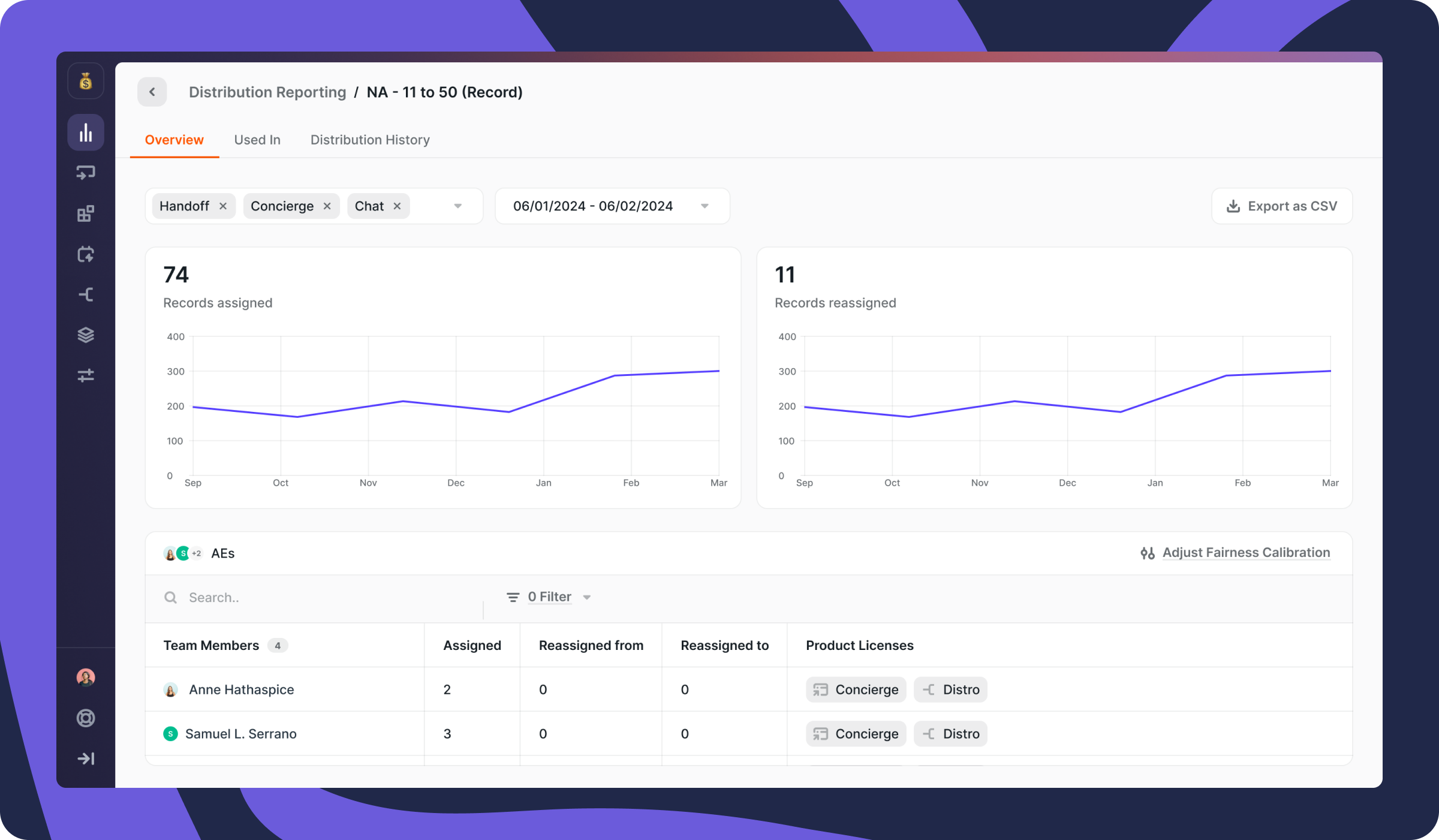Image resolution: width=1439 pixels, height=840 pixels.
Task: Expand the product type filter dropdown arrow
Action: 458,206
